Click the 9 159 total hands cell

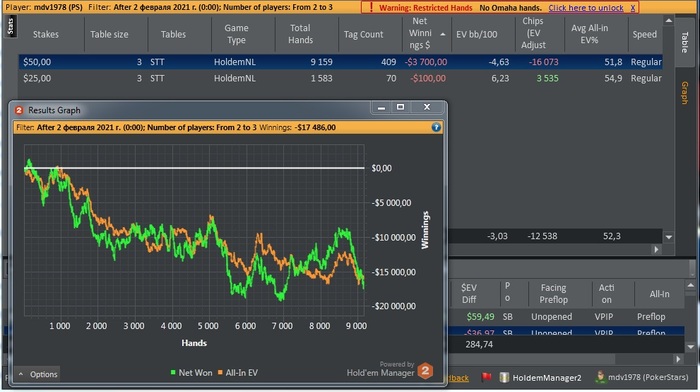pos(321,62)
